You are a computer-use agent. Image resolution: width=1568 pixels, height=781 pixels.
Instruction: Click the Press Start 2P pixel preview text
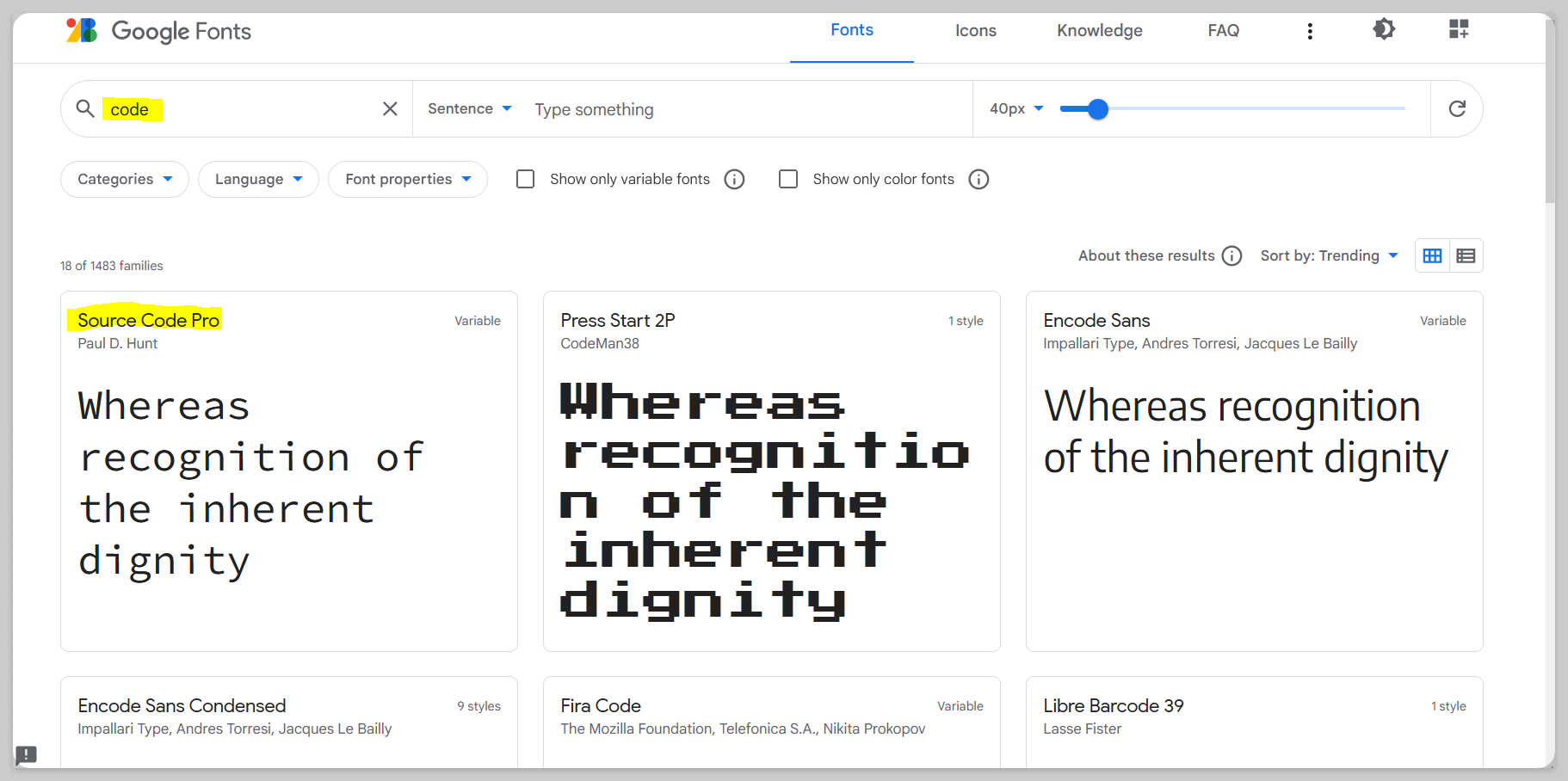click(764, 501)
